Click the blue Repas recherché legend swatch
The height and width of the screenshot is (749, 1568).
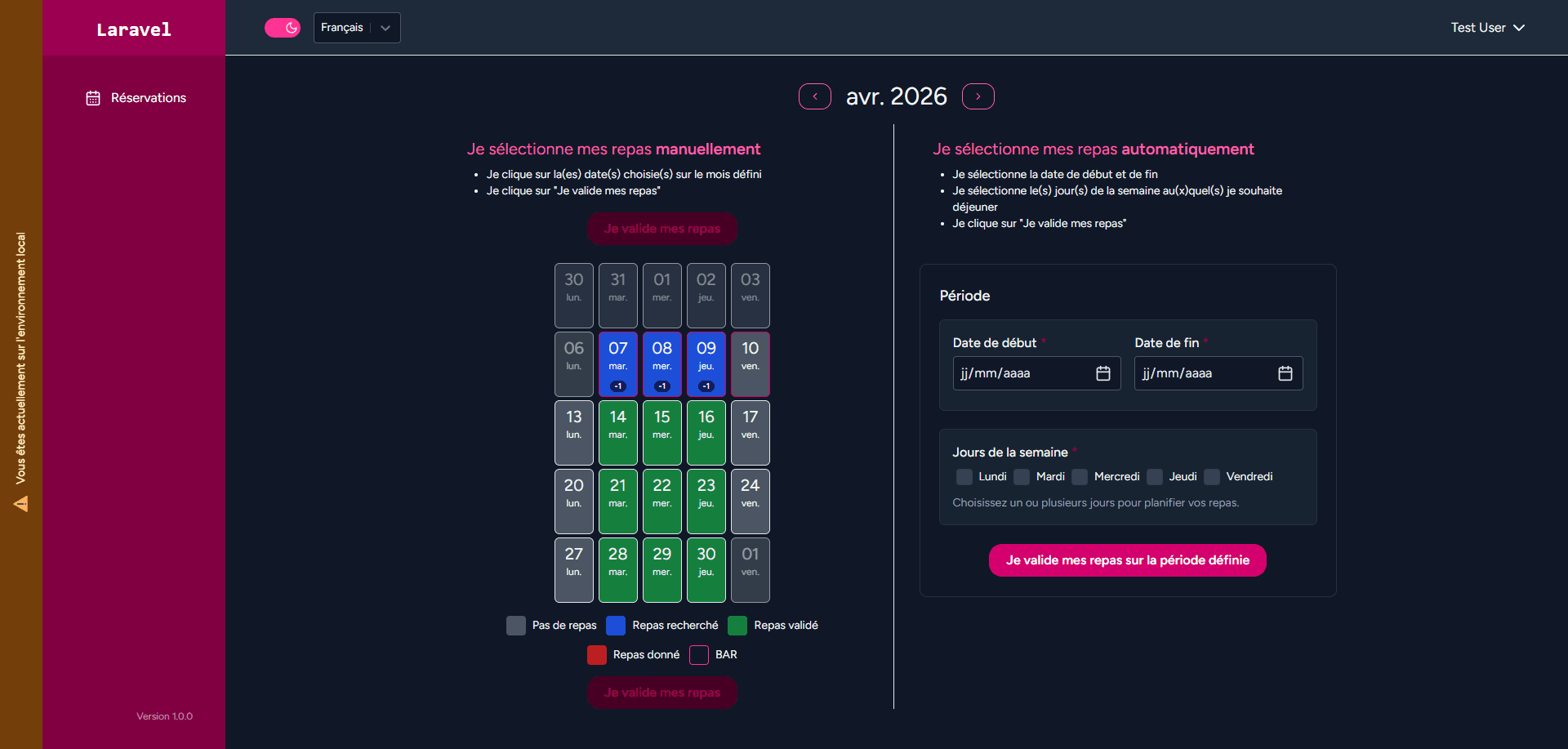616,626
